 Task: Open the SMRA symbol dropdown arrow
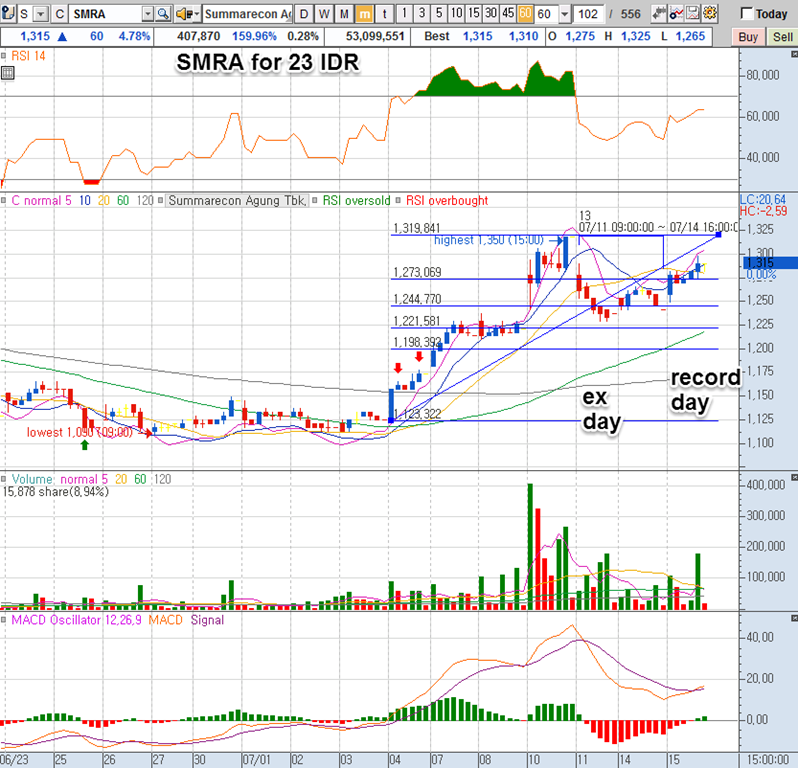[147, 14]
